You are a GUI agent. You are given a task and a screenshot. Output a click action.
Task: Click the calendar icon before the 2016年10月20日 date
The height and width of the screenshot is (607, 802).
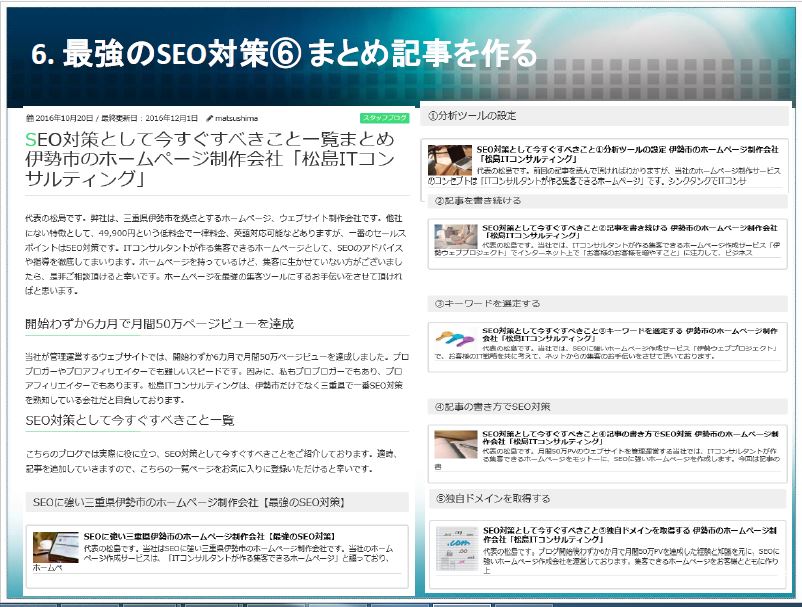coord(29,118)
